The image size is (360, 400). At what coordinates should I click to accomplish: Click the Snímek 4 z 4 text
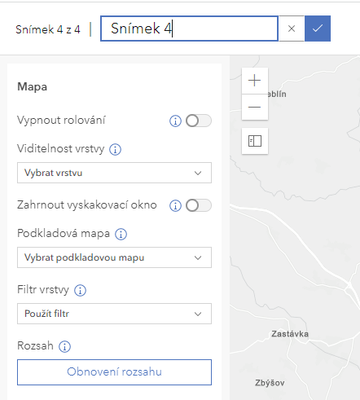point(48,29)
